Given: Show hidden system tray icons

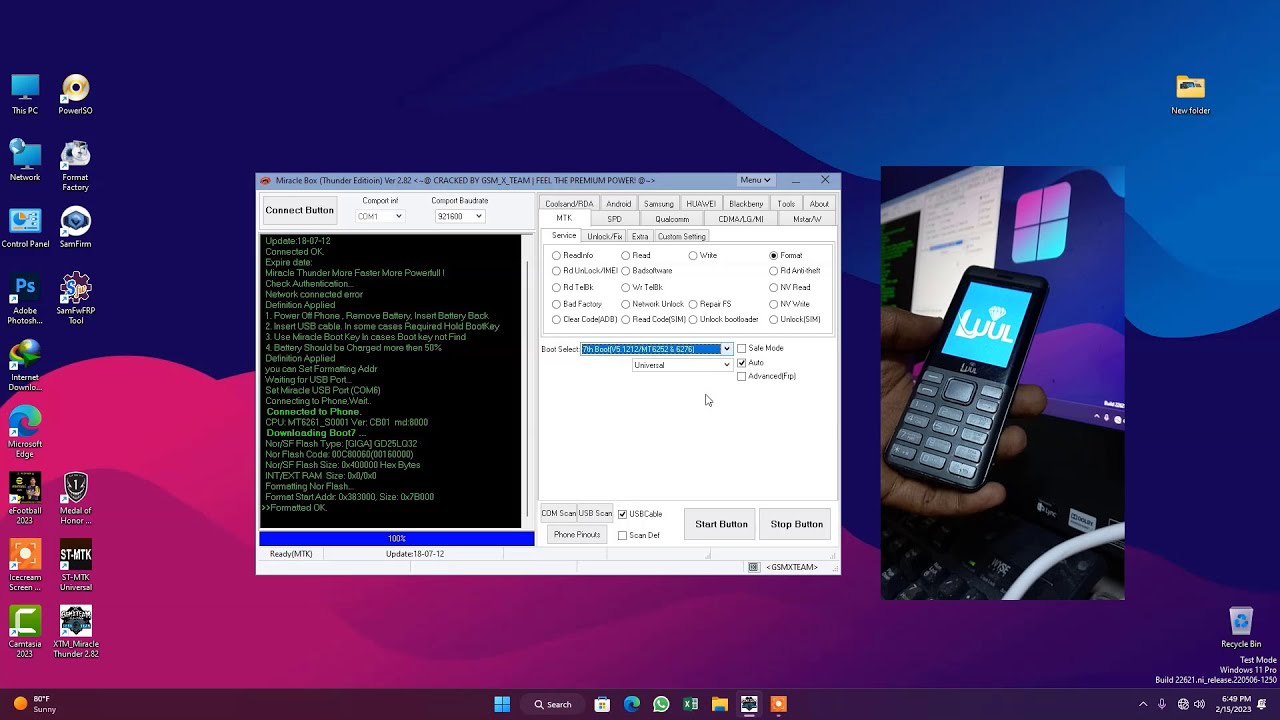Looking at the screenshot, I should pos(1143,704).
